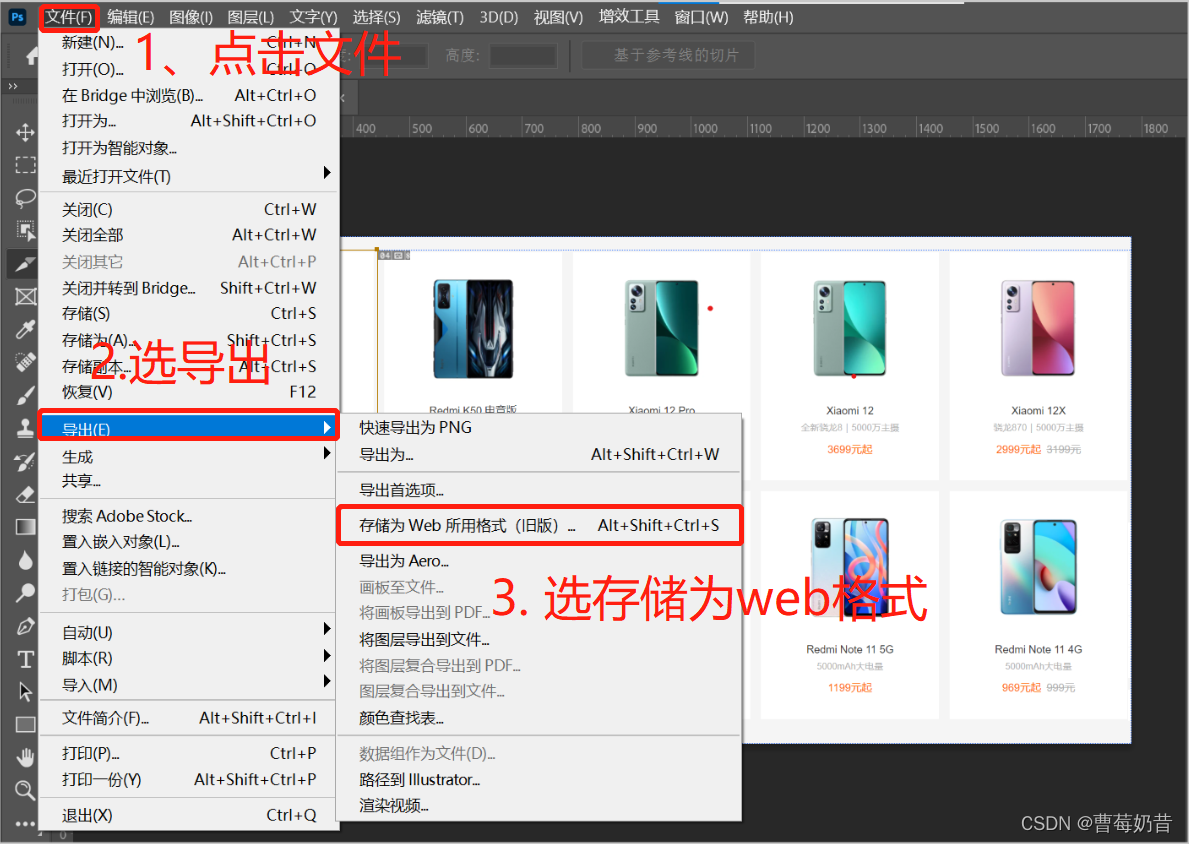The width and height of the screenshot is (1189, 844).
Task: Select the Blur tool
Action: pos(25,560)
